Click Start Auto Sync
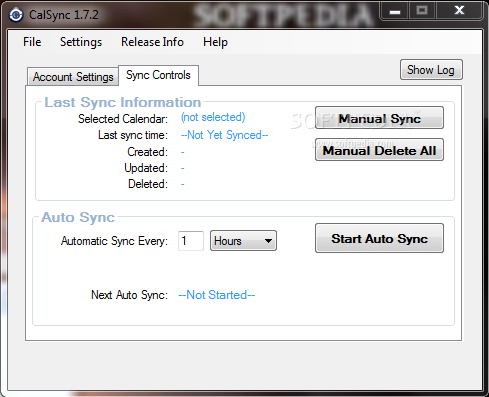 tap(379, 238)
